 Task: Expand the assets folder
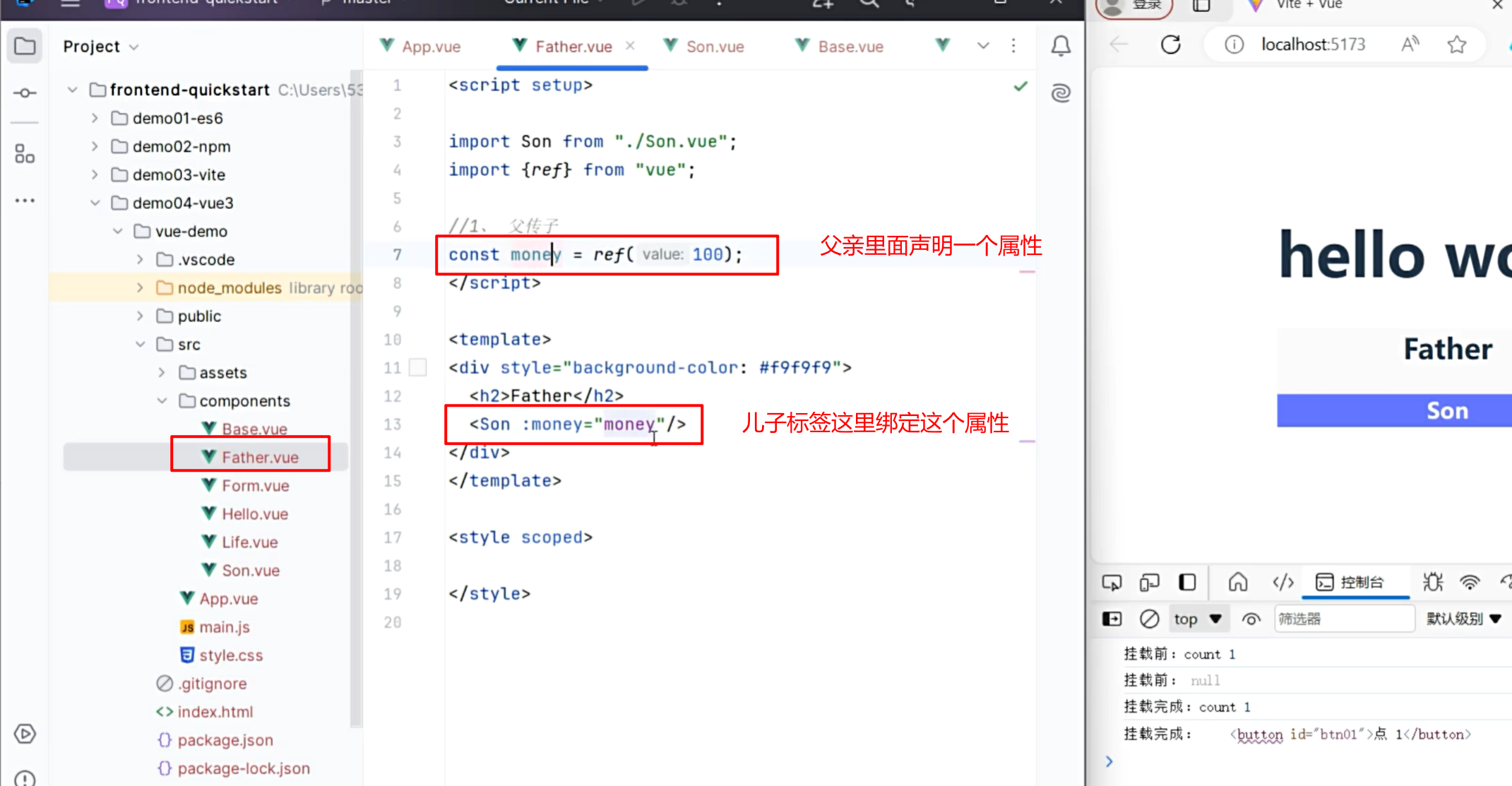[x=162, y=372]
